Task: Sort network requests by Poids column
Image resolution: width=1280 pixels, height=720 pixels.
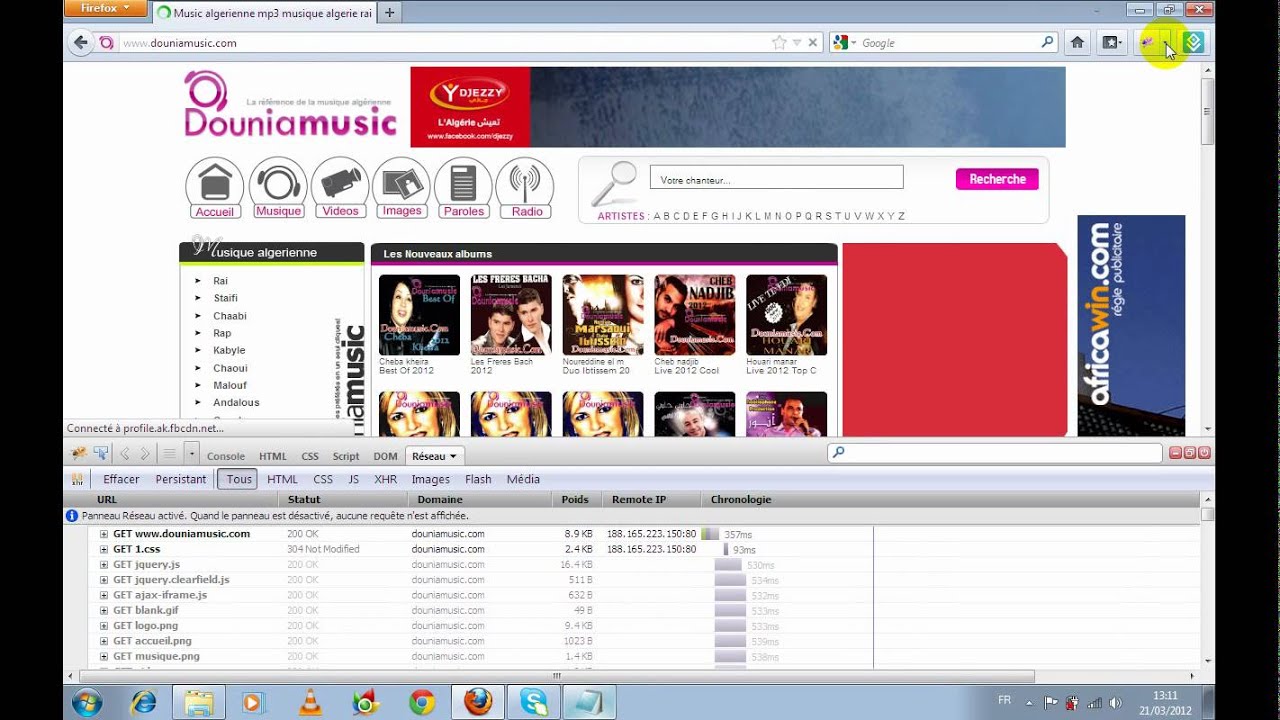Action: [x=575, y=499]
